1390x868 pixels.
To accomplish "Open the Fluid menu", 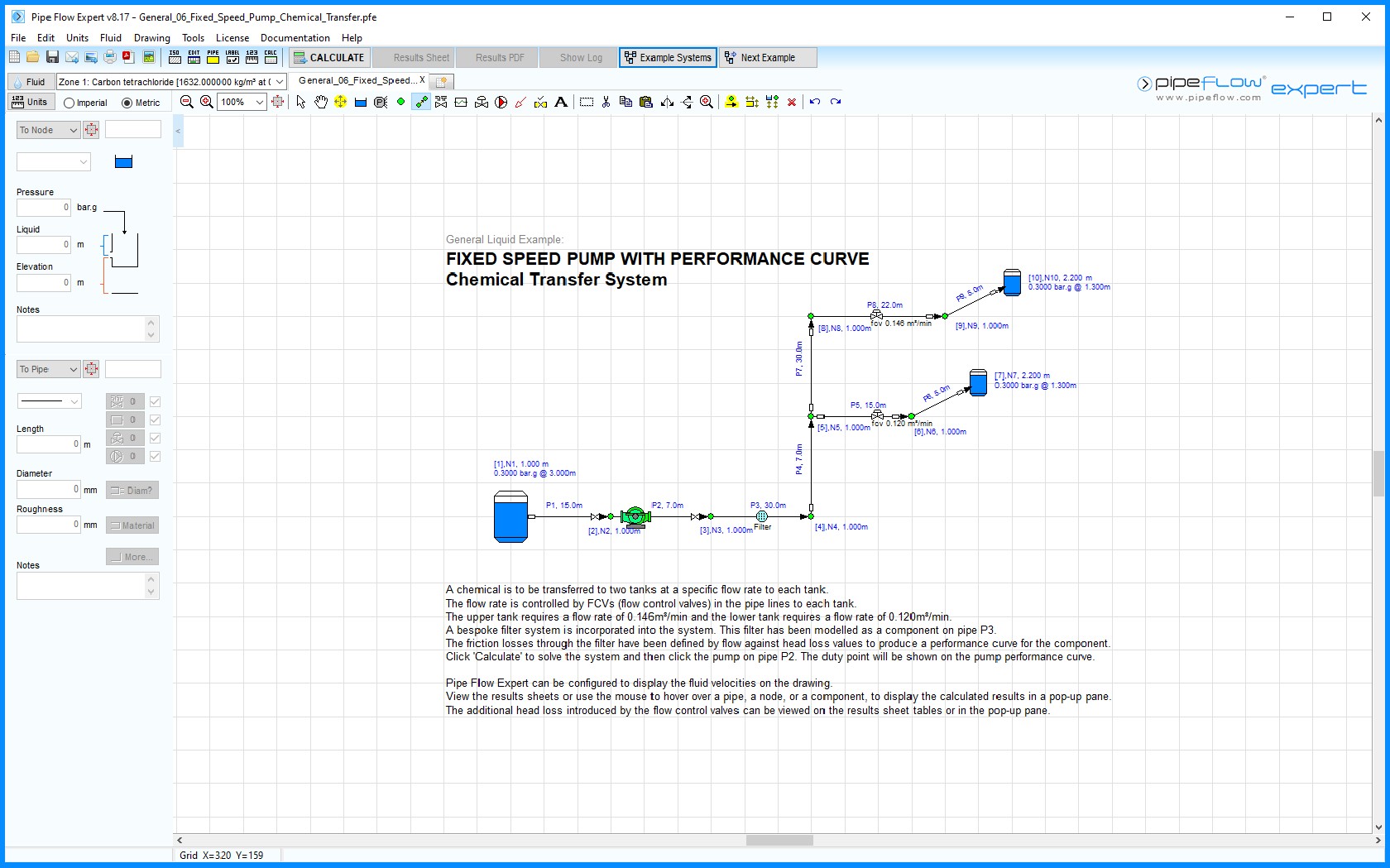I will [x=111, y=37].
